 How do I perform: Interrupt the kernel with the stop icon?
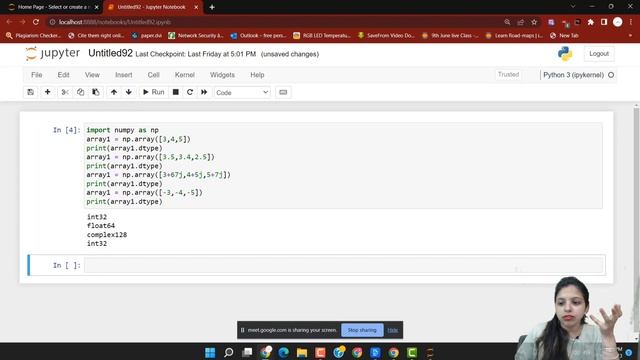point(176,92)
